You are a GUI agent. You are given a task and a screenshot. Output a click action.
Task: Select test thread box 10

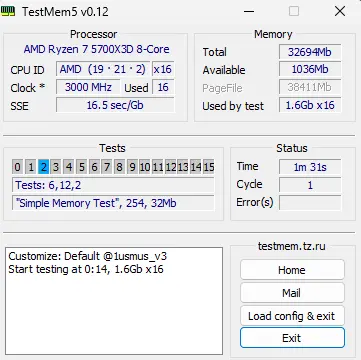[x=145, y=167]
